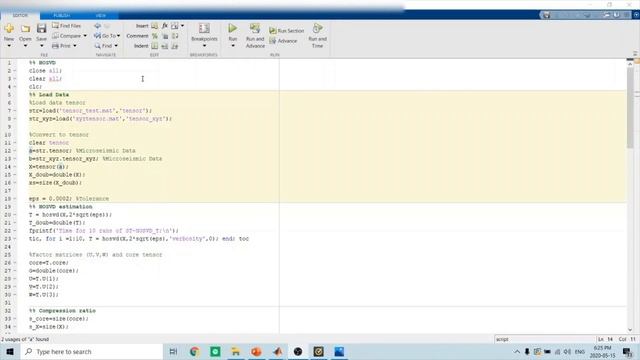Switch to the PUBLISH tab
The image size is (640, 360).
(62, 16)
